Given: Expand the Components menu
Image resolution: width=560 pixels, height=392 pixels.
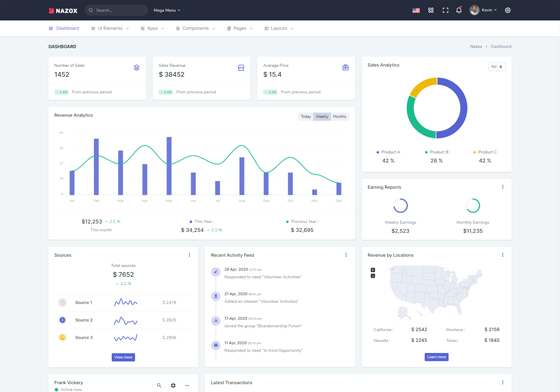Looking at the screenshot, I should pyautogui.click(x=195, y=28).
